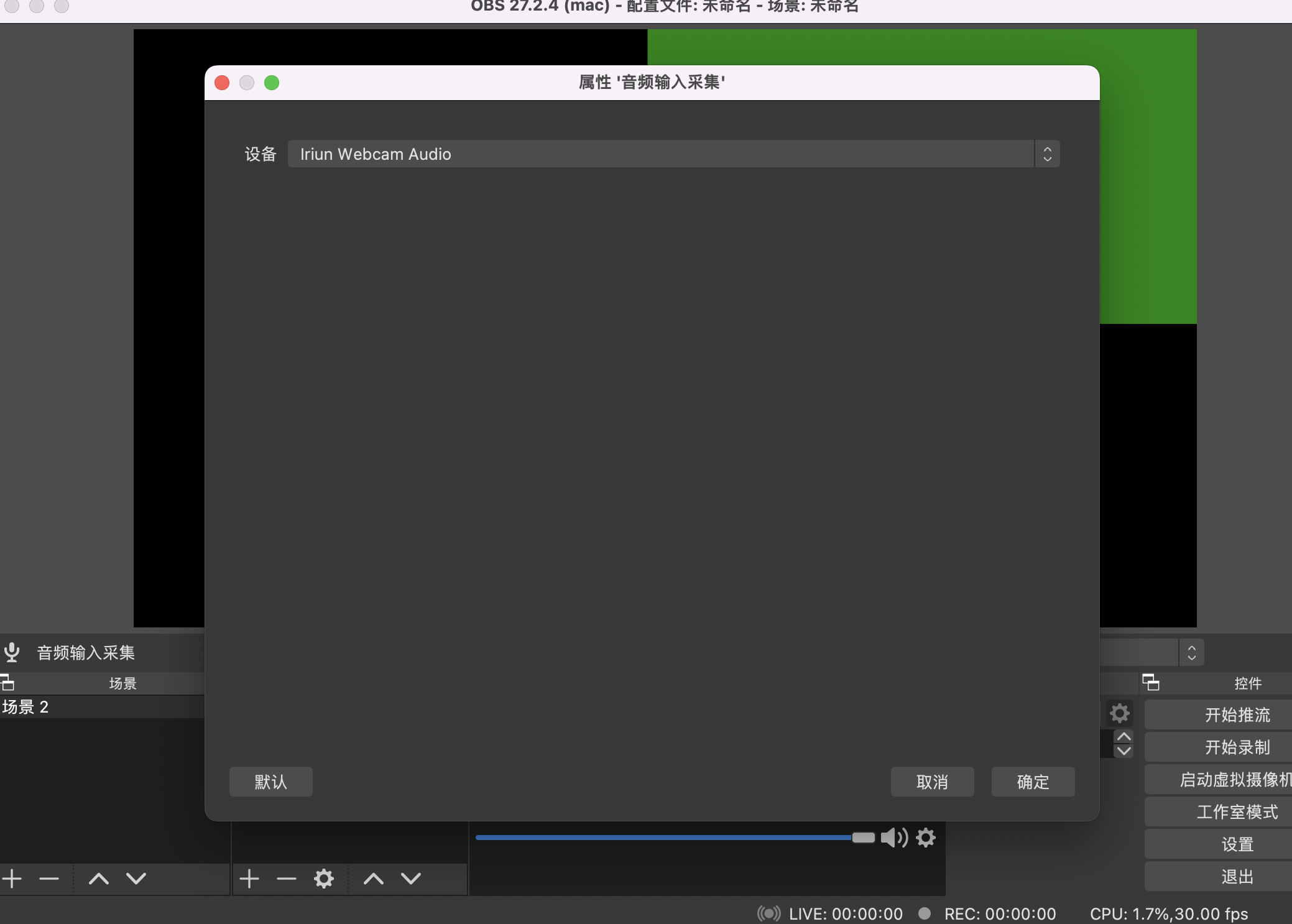This screenshot has height=924, width=1292.
Task: Add a new scene with plus icon
Action: [x=12, y=879]
